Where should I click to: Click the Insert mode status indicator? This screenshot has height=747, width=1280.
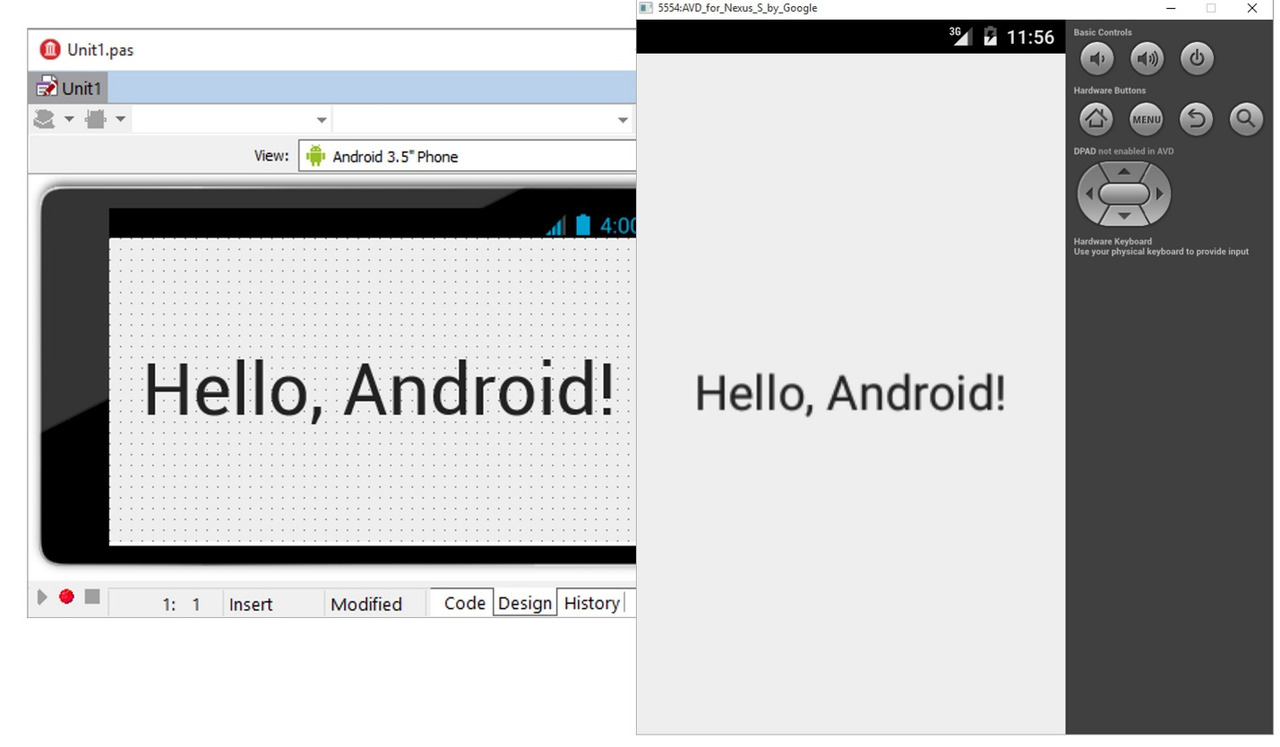pyautogui.click(x=251, y=604)
